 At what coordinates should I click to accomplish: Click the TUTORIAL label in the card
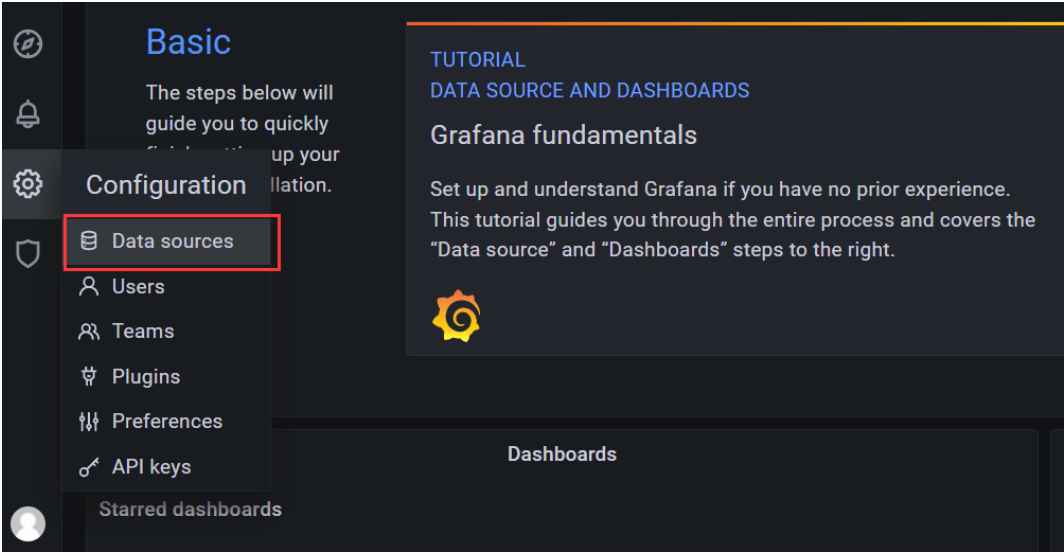pos(478,60)
